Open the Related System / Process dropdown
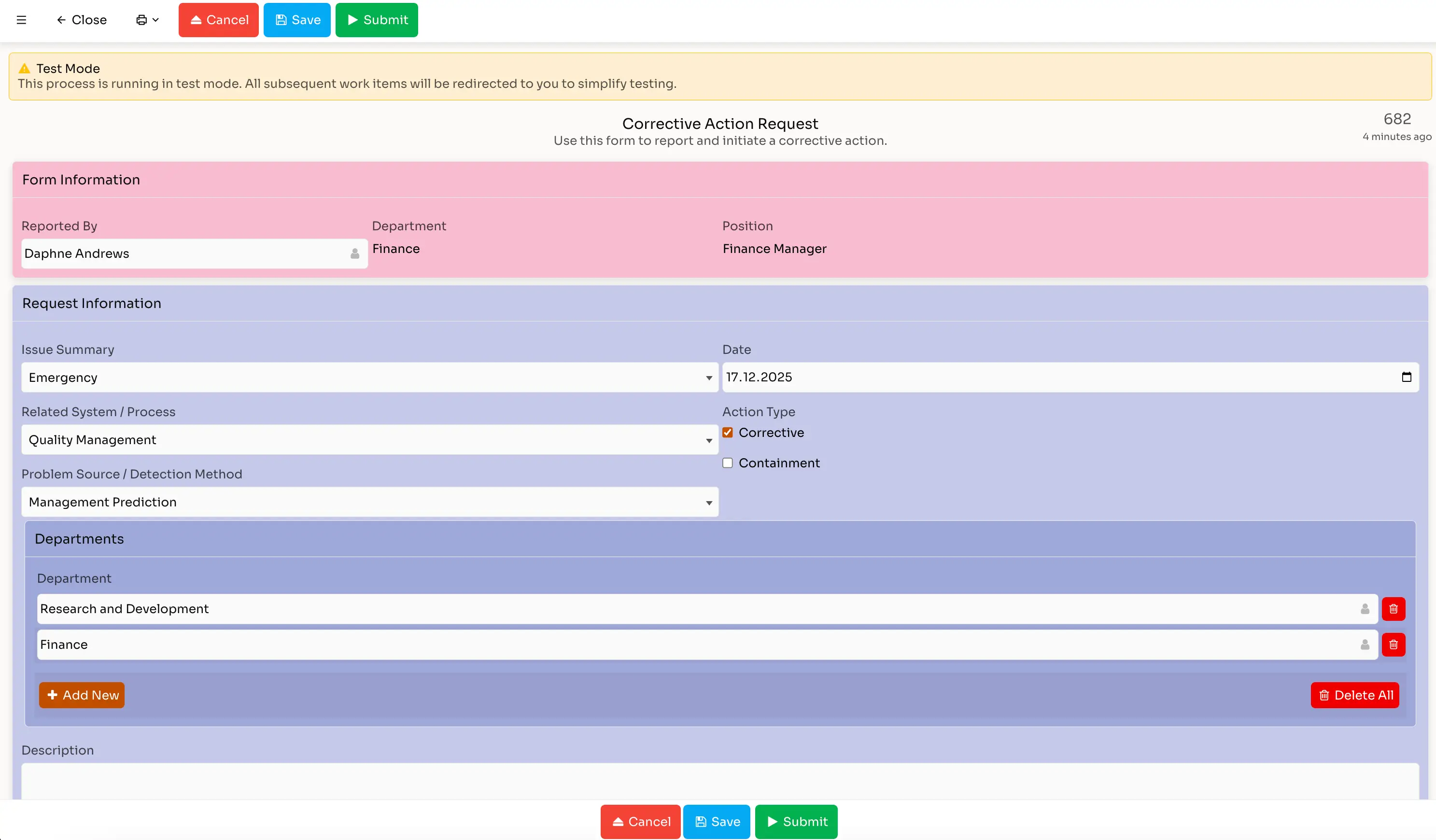Viewport: 1436px width, 840px height. pyautogui.click(x=369, y=439)
